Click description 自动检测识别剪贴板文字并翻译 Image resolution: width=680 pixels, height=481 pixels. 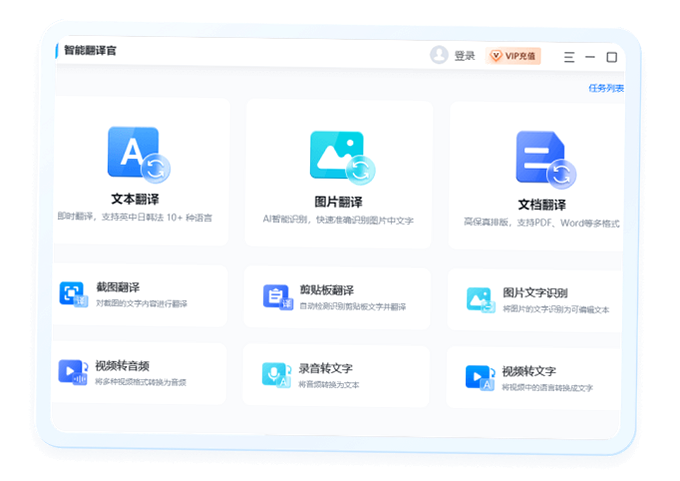pyautogui.click(x=353, y=306)
